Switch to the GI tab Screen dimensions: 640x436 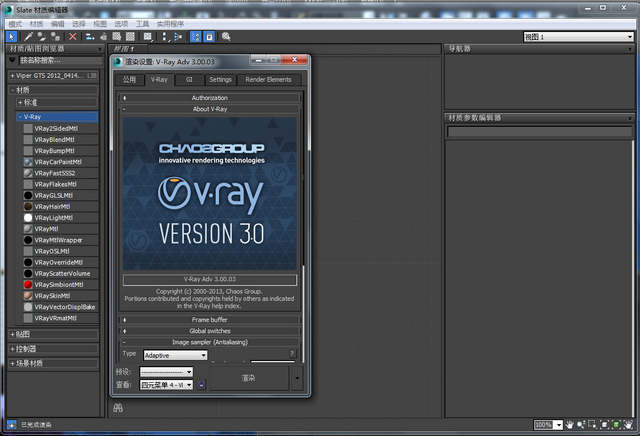coord(190,79)
